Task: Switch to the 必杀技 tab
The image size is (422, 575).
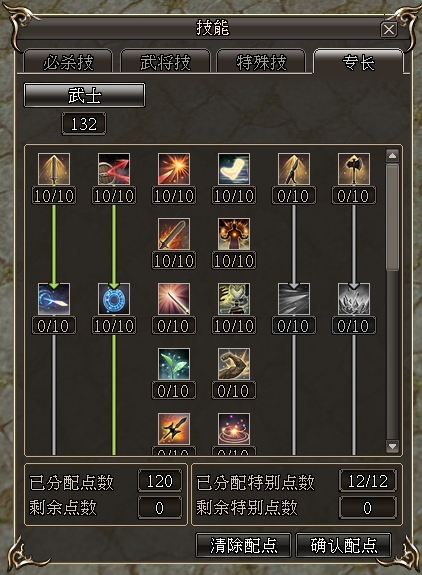Action: click(x=68, y=61)
